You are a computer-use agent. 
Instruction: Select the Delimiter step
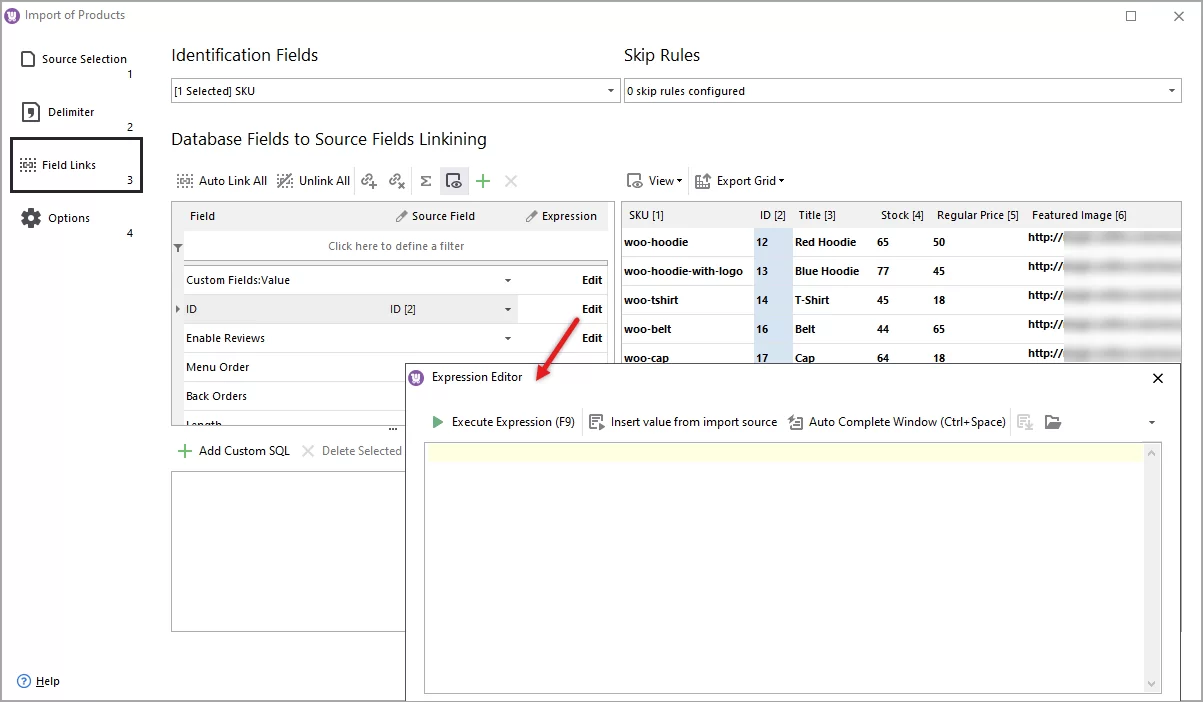point(72,111)
